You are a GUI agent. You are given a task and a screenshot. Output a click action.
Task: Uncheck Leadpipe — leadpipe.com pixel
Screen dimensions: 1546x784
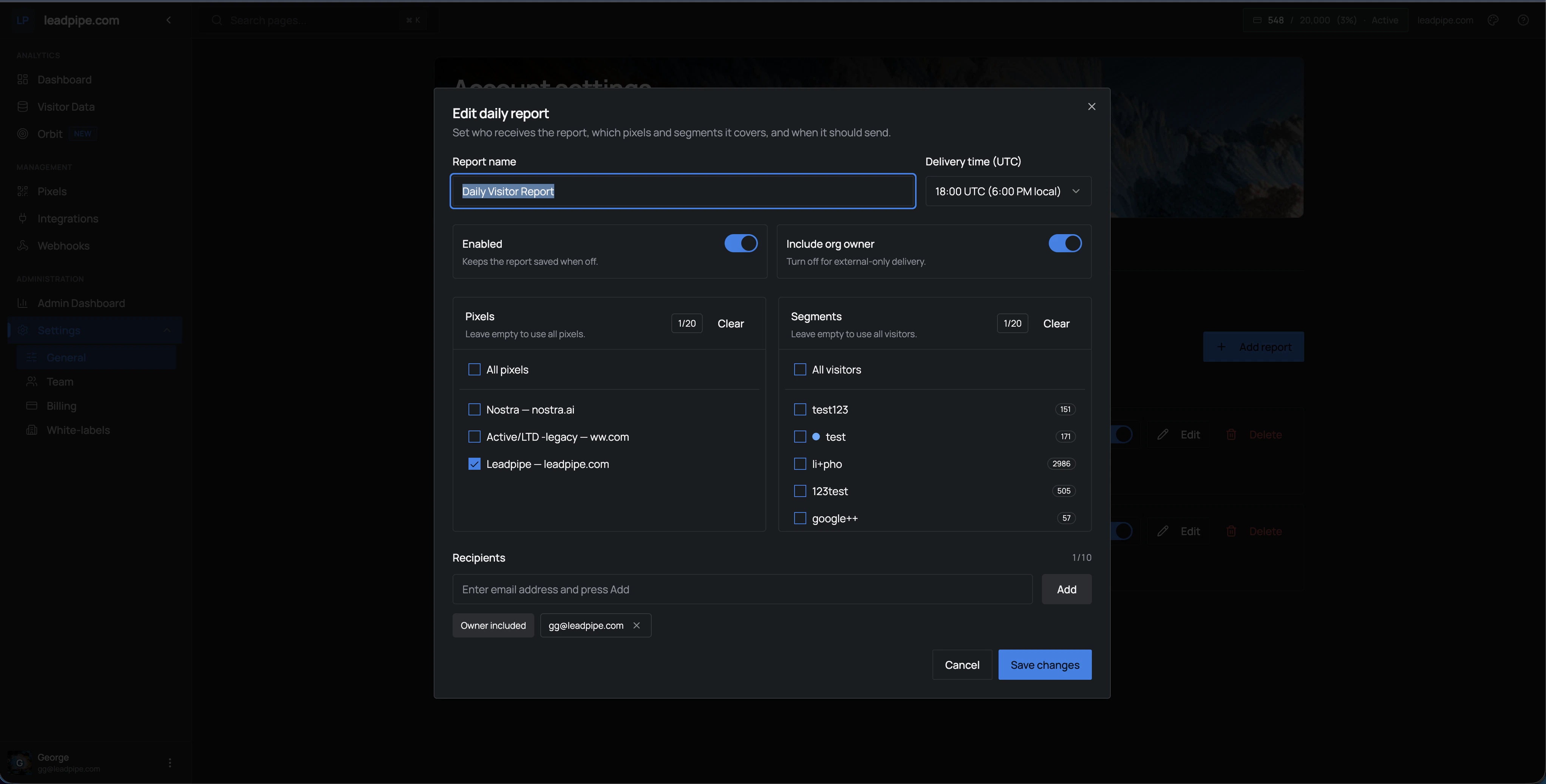pyautogui.click(x=474, y=464)
